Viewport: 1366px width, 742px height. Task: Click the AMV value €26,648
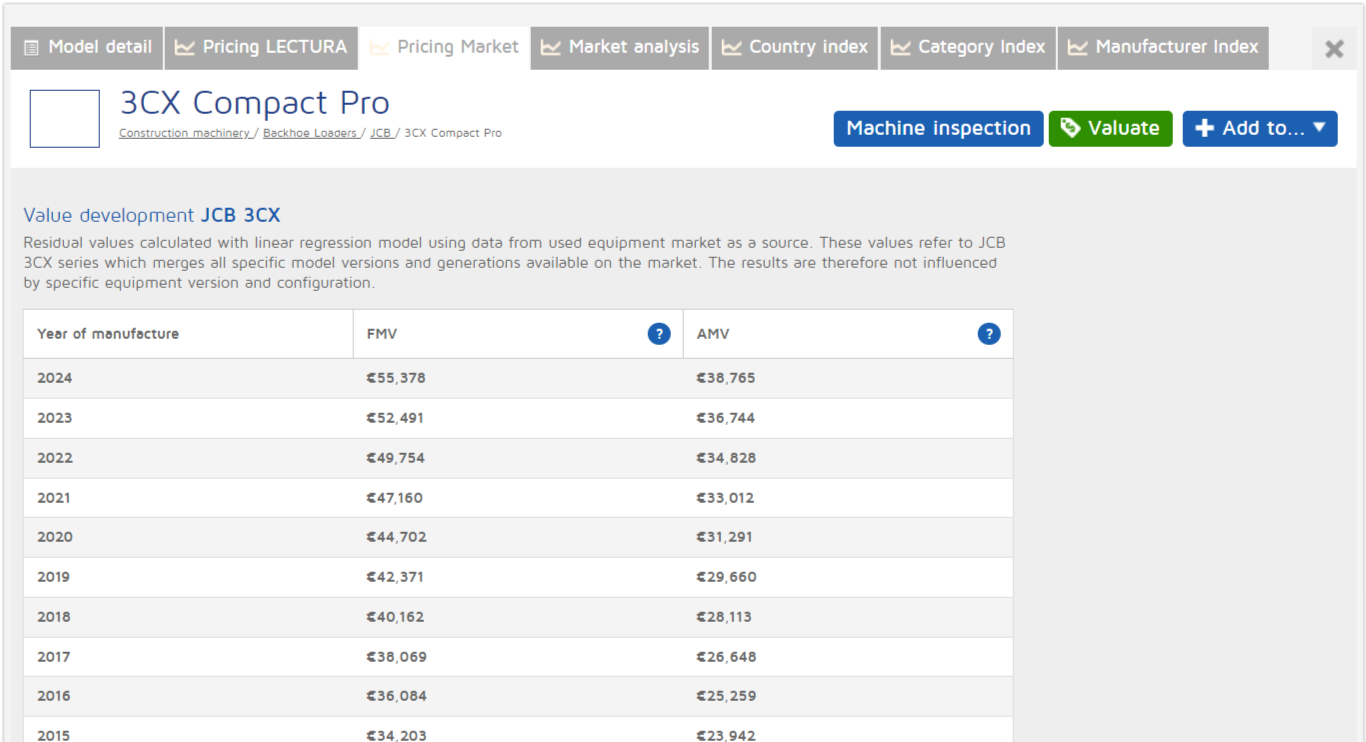coord(727,657)
